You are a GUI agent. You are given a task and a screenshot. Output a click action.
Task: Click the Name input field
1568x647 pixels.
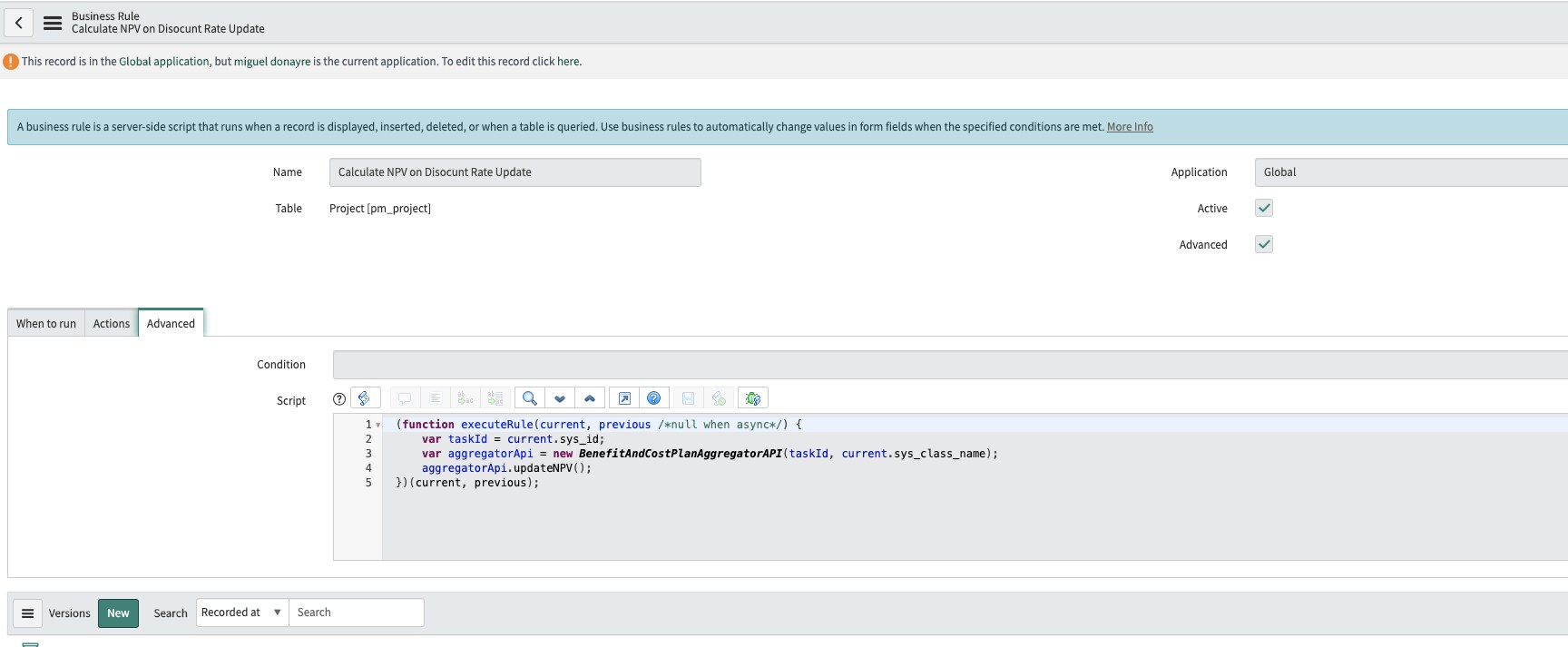[515, 172]
